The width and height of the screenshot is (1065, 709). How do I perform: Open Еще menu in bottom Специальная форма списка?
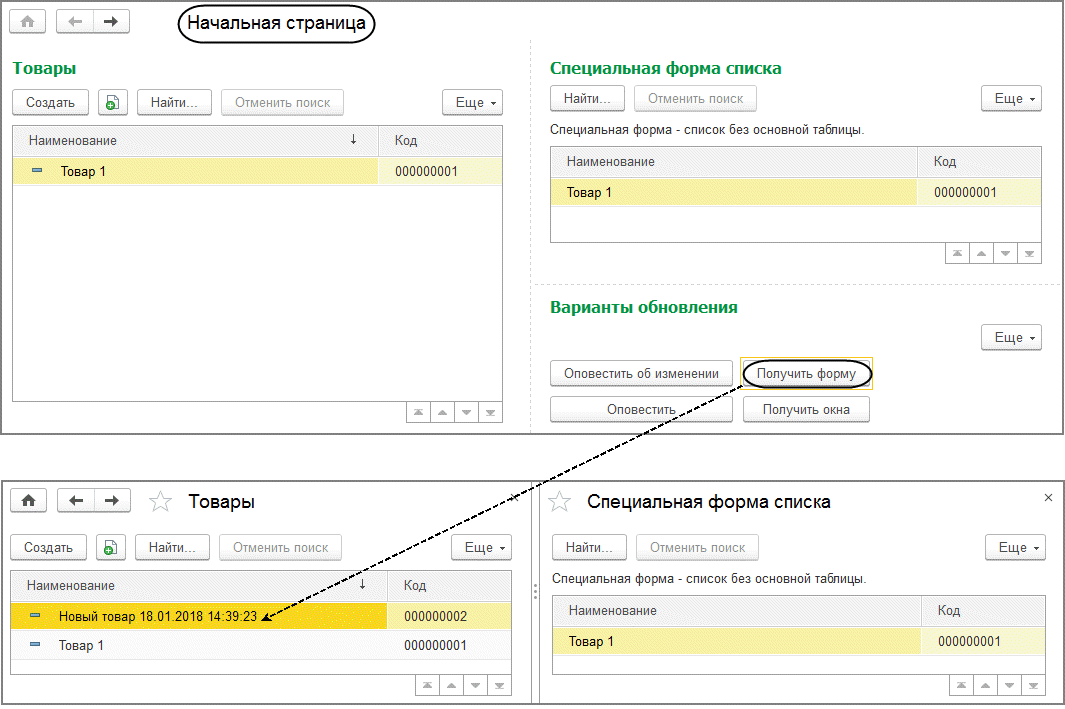coord(1015,547)
